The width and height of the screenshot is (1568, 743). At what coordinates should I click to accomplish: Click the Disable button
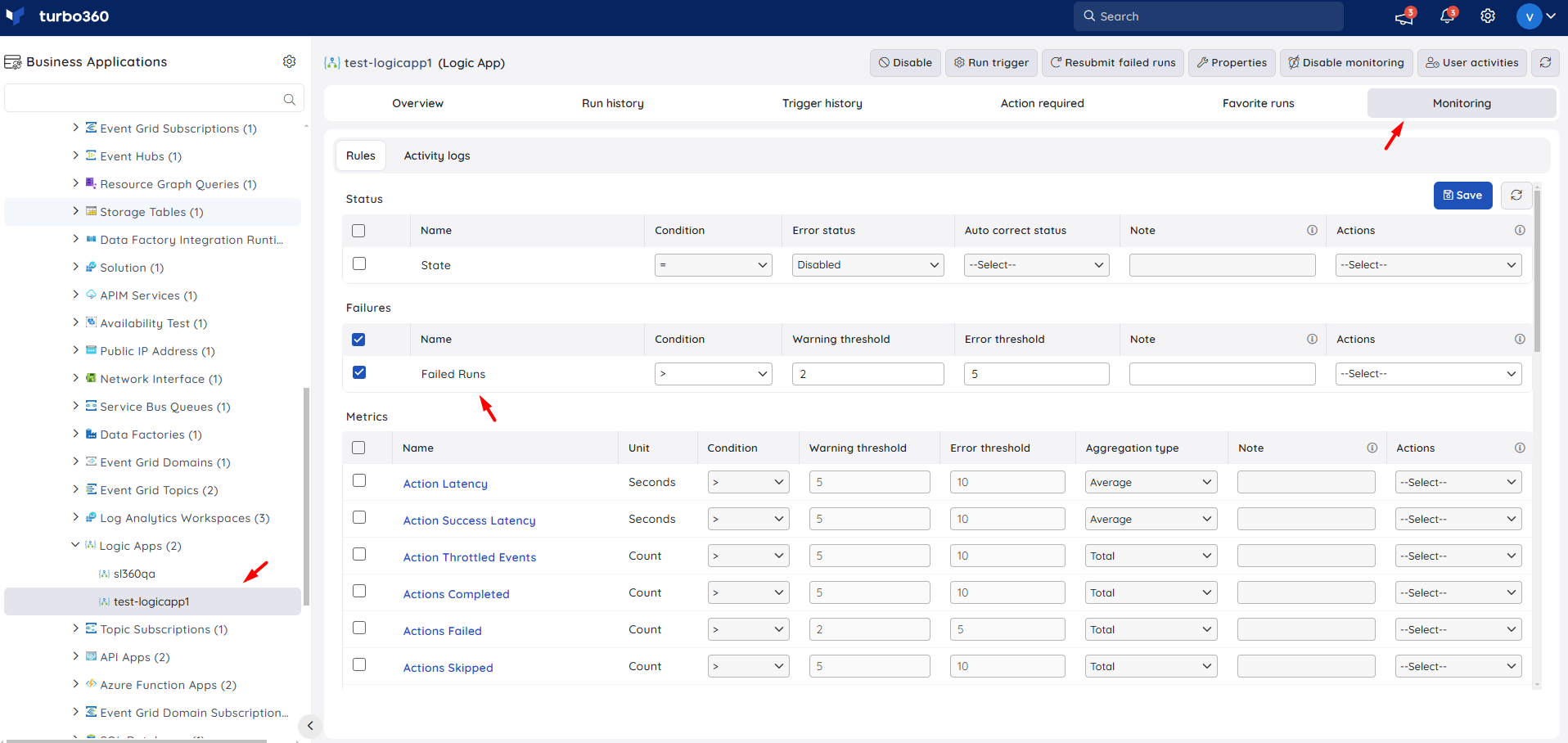(905, 62)
